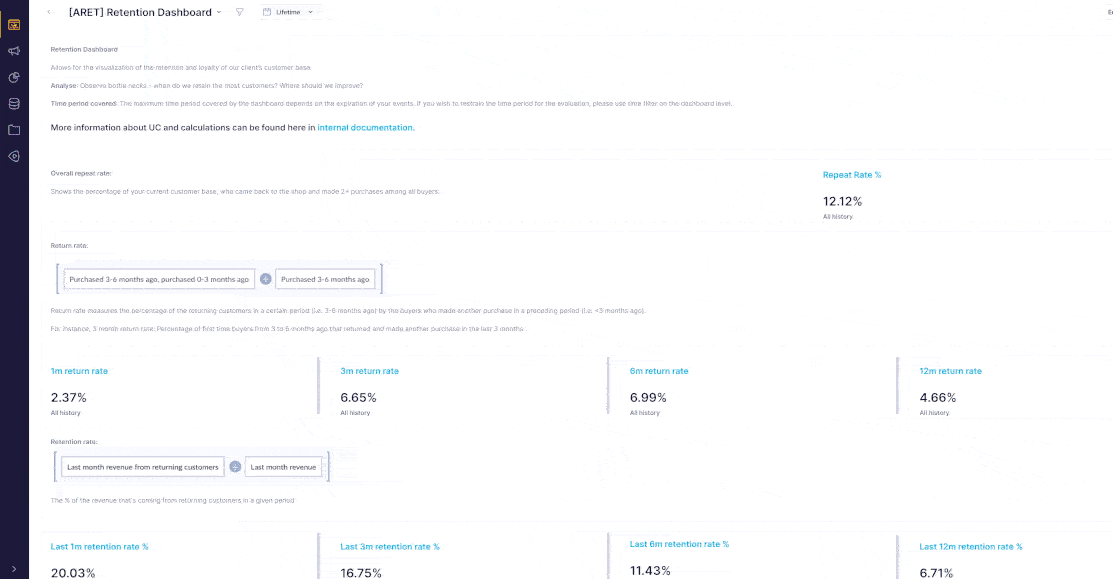The height and width of the screenshot is (579, 1113).
Task: Click the tag icon in the sidebar
Action: (14, 156)
